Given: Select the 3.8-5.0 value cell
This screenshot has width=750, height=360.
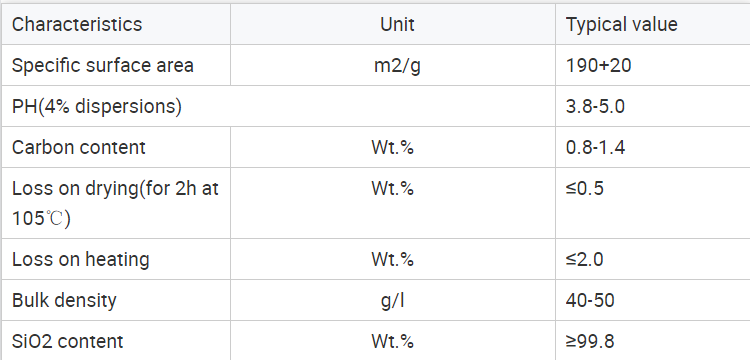Looking at the screenshot, I should pyautogui.click(x=653, y=106).
